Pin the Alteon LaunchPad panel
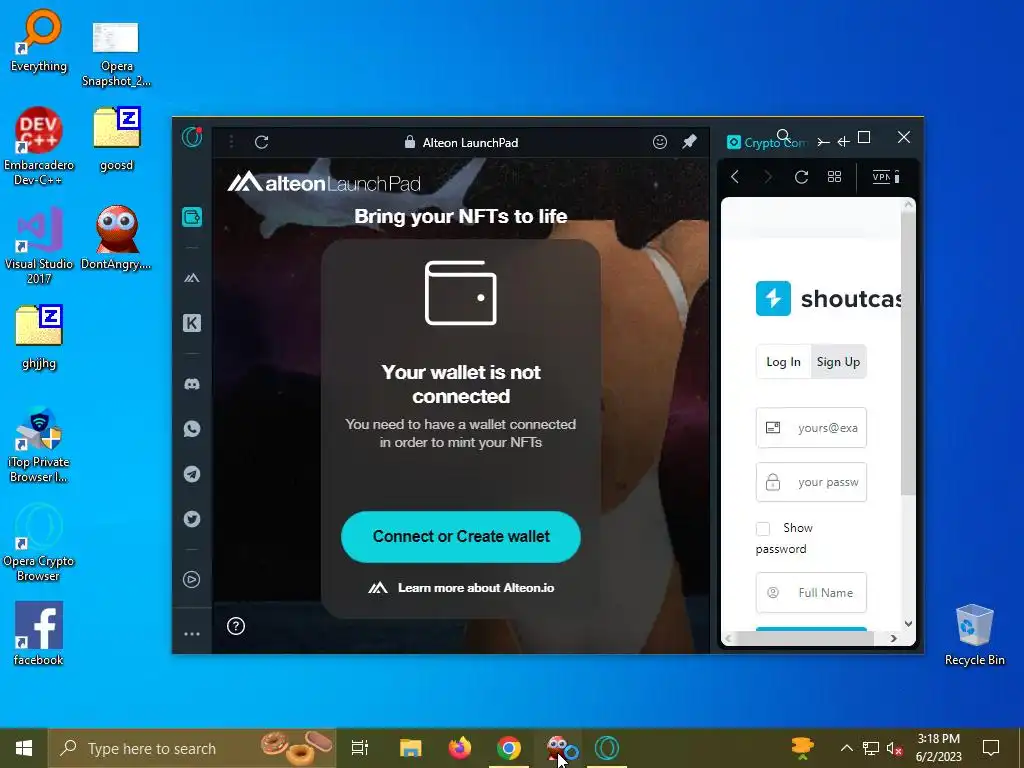The width and height of the screenshot is (1024, 768). [x=690, y=142]
